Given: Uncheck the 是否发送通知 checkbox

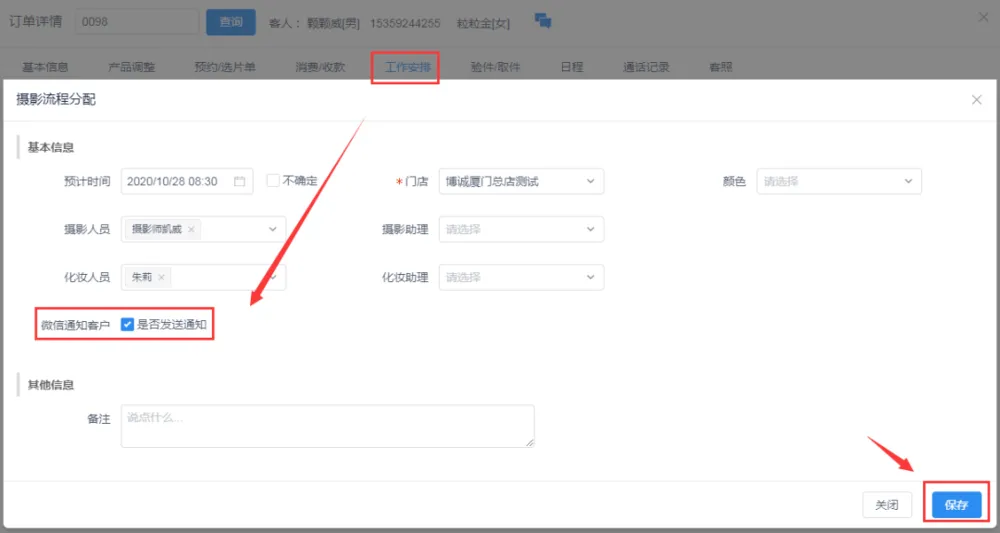Looking at the screenshot, I should pyautogui.click(x=128, y=324).
